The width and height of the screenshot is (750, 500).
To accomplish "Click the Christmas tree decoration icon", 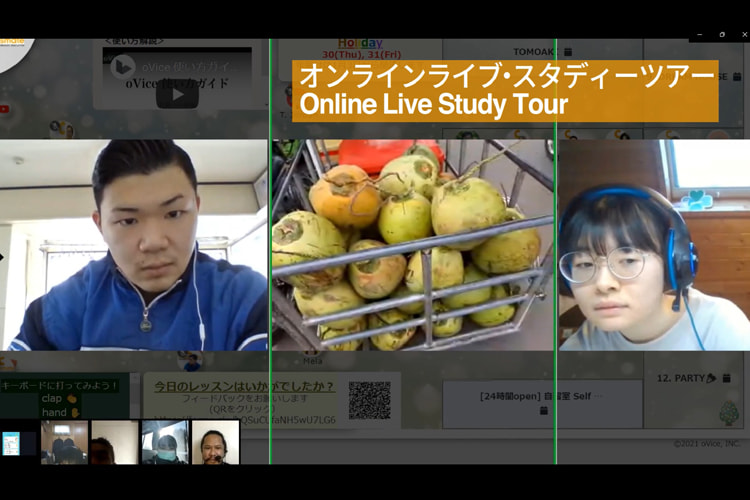I will 728,413.
